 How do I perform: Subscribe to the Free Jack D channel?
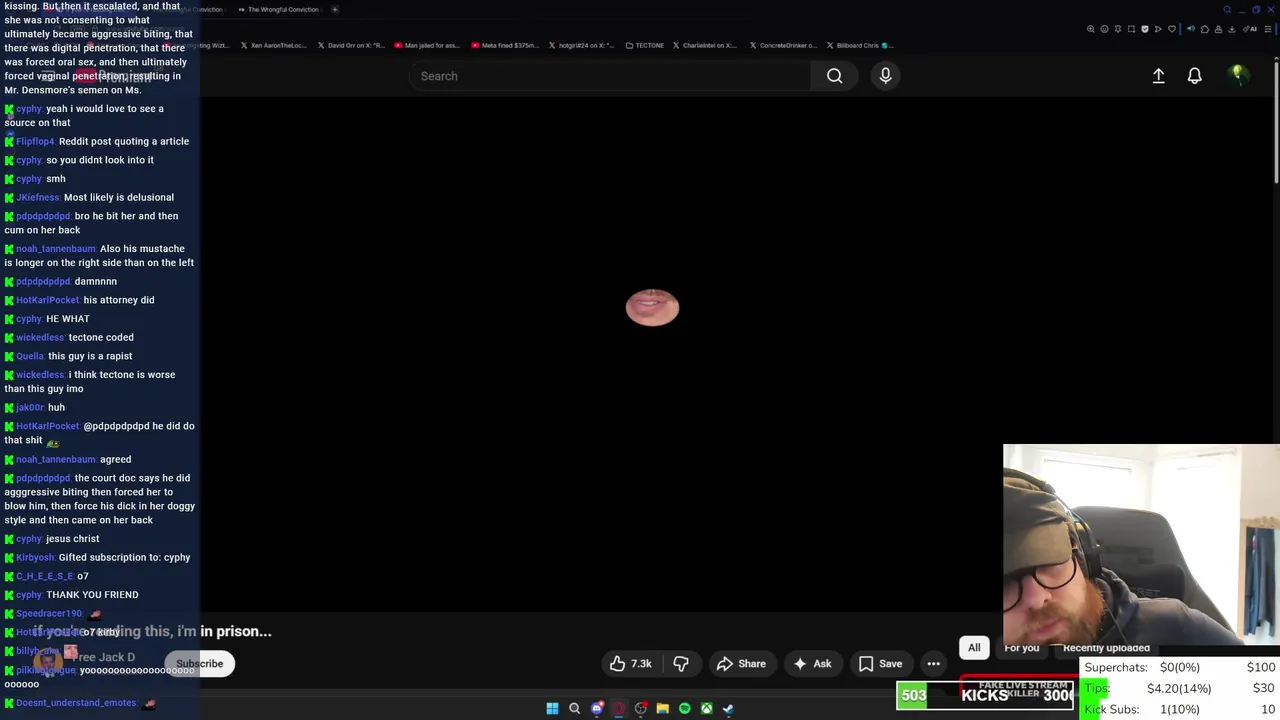(200, 663)
